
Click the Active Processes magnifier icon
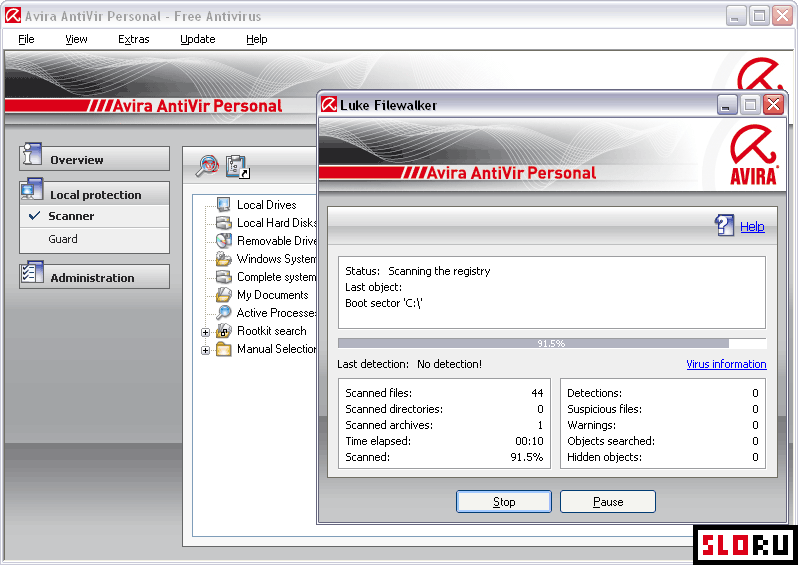pyautogui.click(x=223, y=313)
